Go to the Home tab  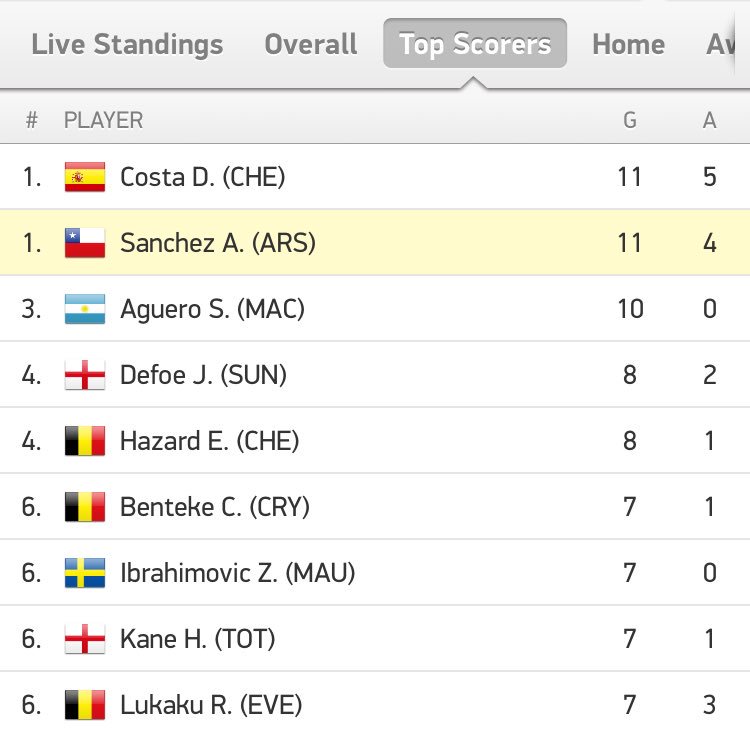tap(629, 44)
